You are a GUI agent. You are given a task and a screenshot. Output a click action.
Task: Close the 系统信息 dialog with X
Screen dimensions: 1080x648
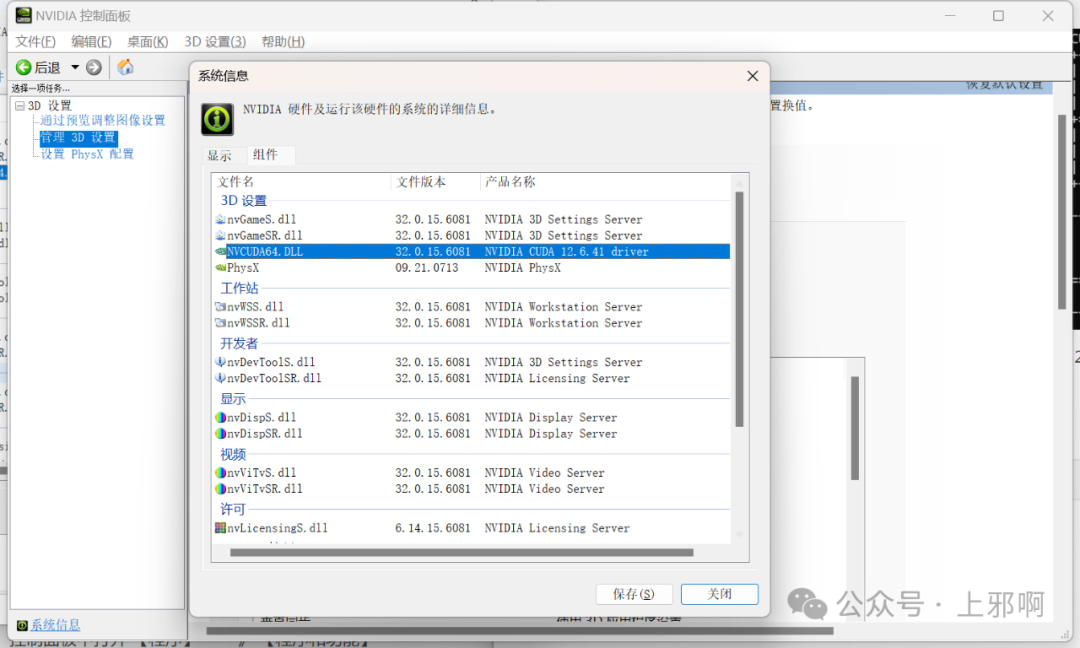point(753,76)
